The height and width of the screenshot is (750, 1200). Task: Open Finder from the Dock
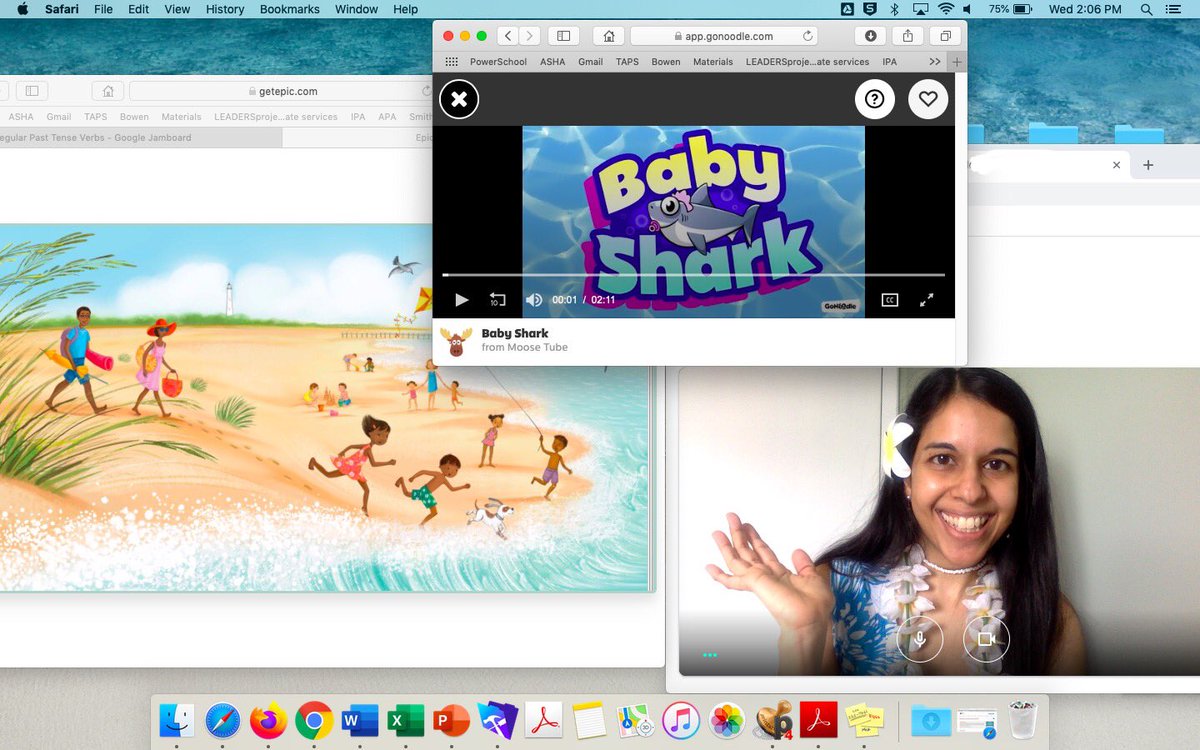177,720
